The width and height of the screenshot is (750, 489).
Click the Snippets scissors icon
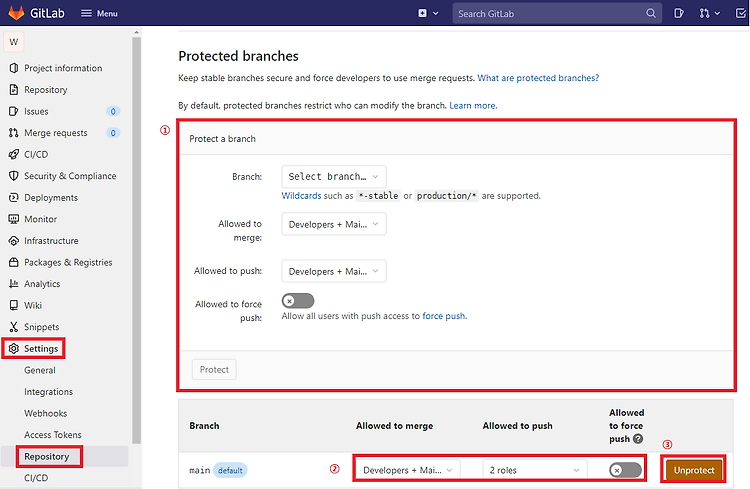pyautogui.click(x=14, y=327)
